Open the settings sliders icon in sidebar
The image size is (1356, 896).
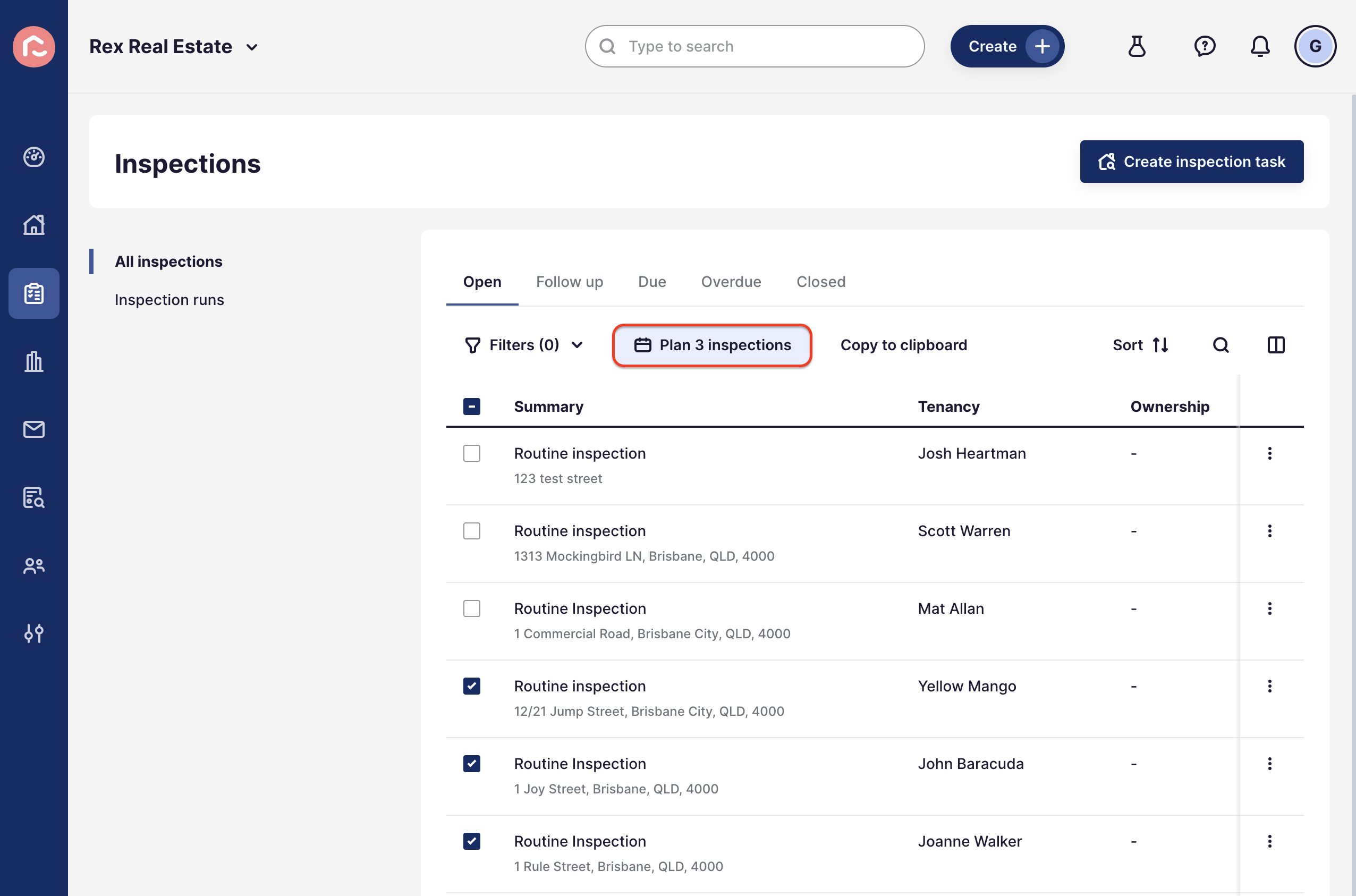[x=33, y=633]
